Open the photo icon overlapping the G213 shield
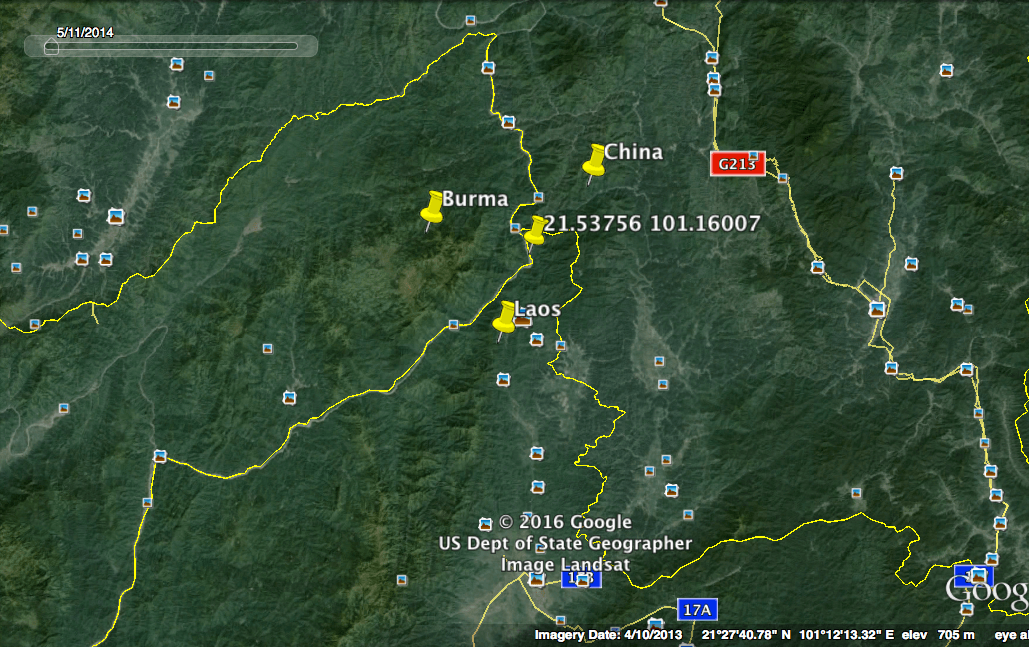The image size is (1029, 647). click(753, 156)
